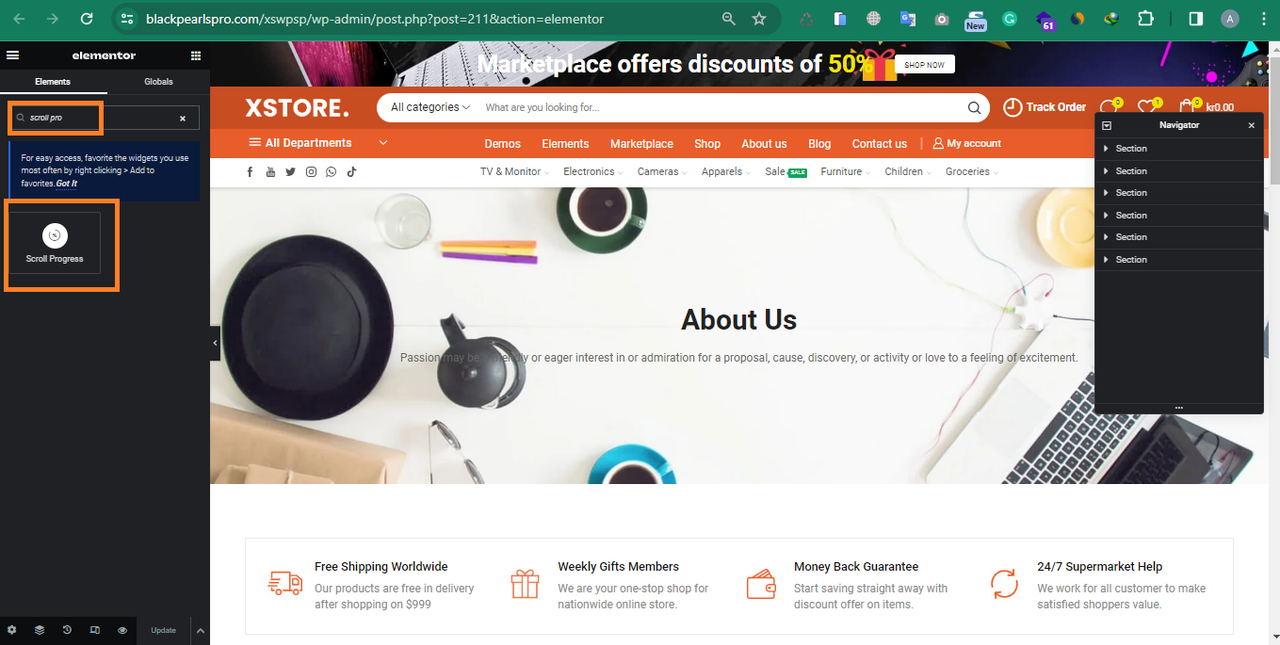
Task: Expand the Save Options arrow next to Update
Action: click(200, 630)
